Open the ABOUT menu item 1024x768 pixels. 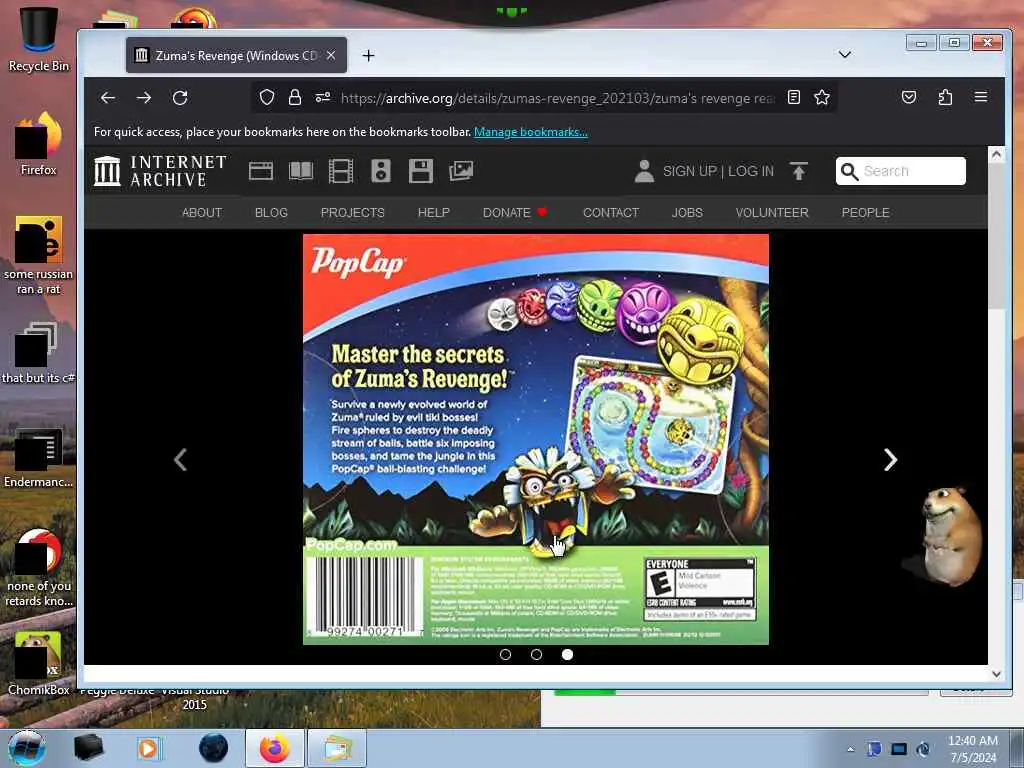coord(202,213)
